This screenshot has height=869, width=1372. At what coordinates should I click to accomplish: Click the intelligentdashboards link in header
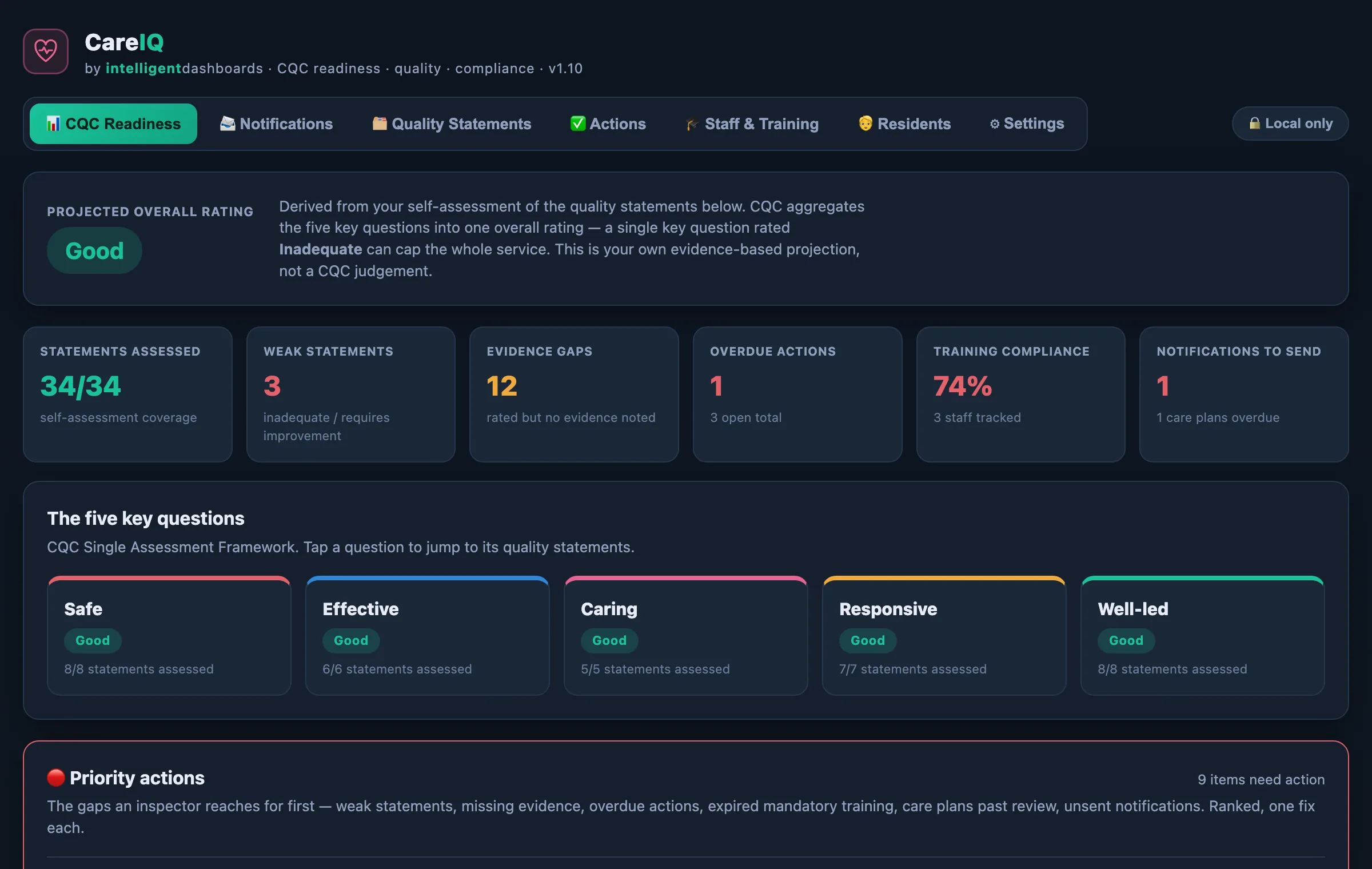(x=184, y=69)
